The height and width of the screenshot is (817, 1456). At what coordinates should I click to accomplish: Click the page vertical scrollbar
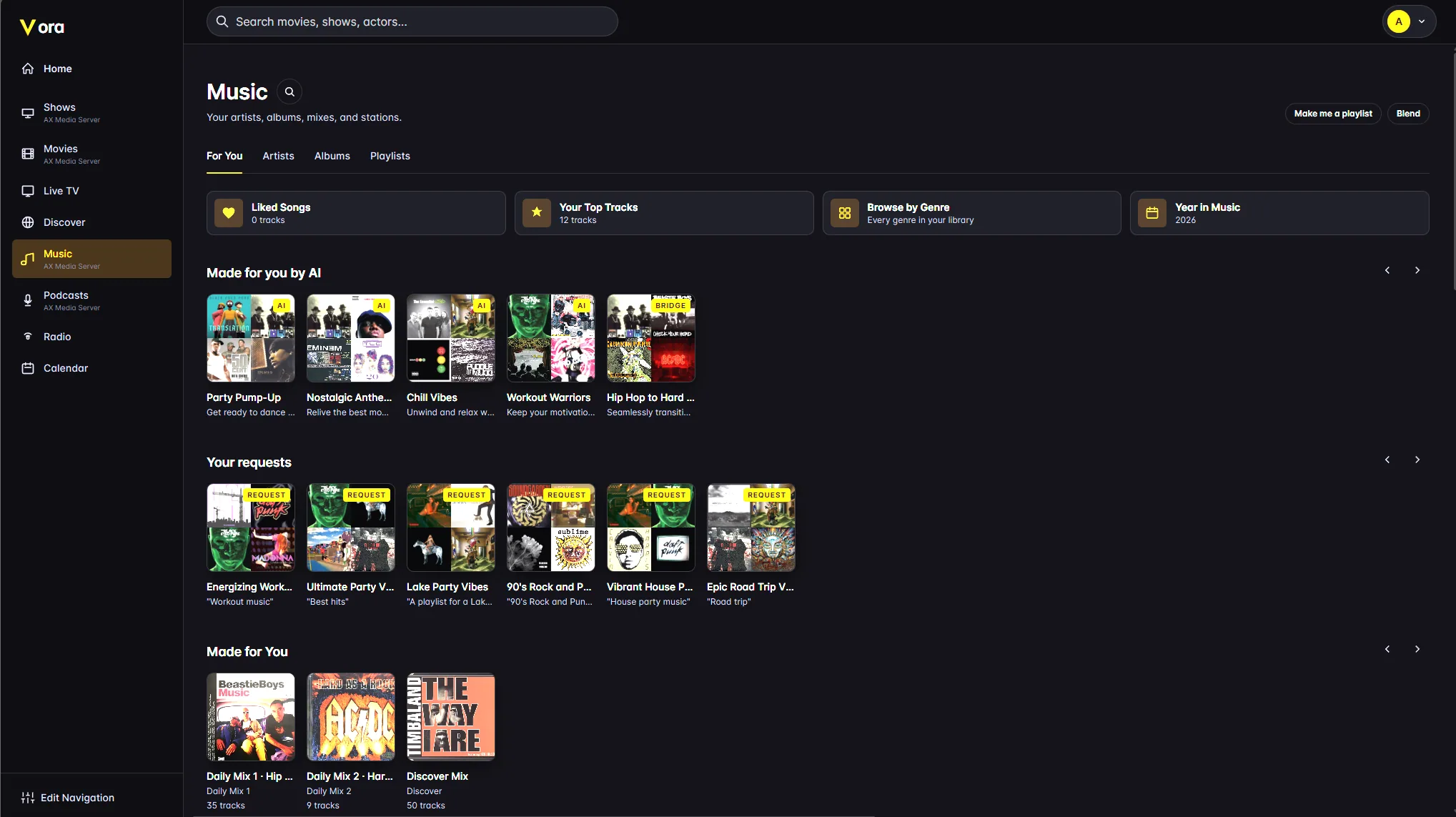click(1454, 172)
